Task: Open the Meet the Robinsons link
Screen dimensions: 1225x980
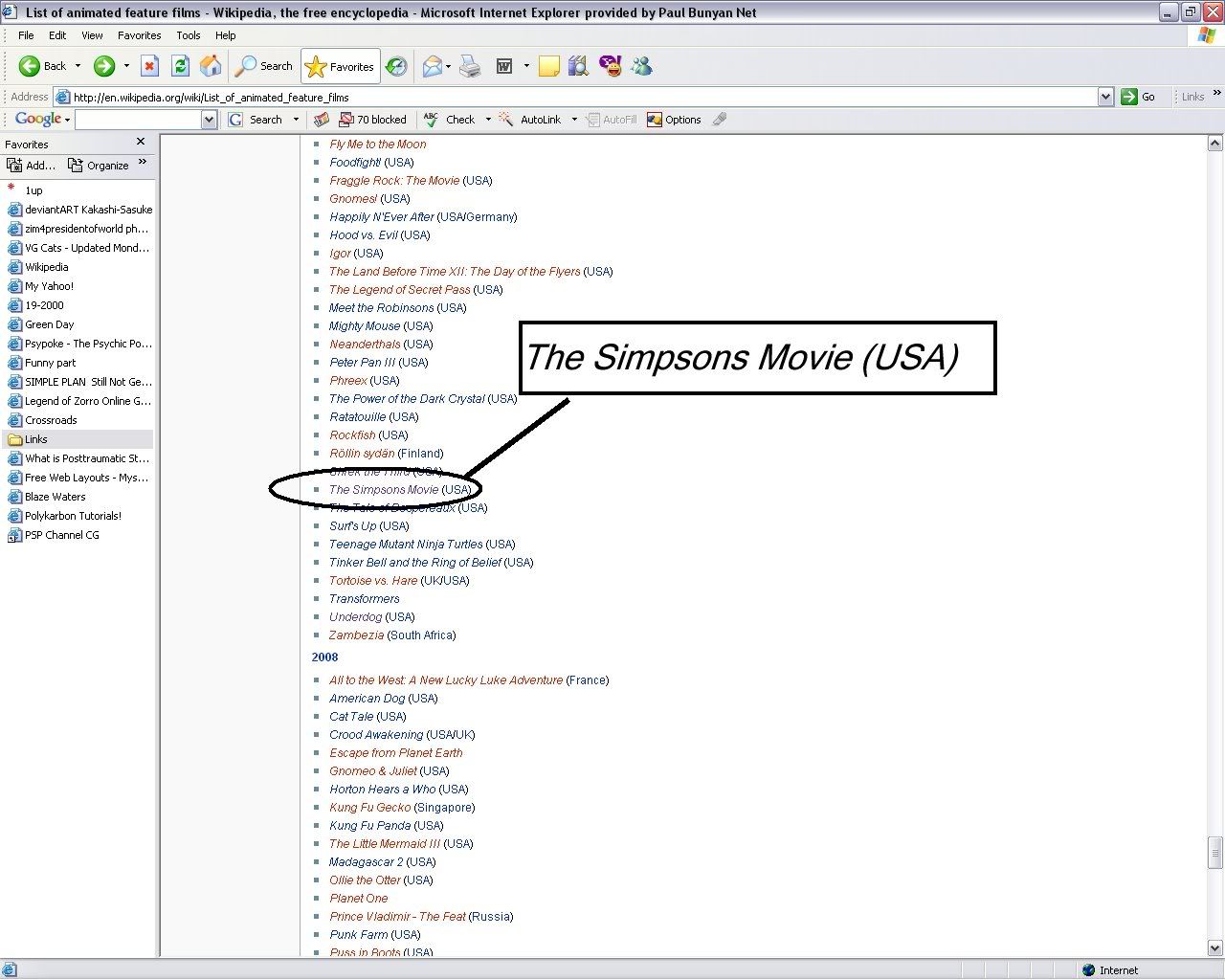Action: coord(381,308)
